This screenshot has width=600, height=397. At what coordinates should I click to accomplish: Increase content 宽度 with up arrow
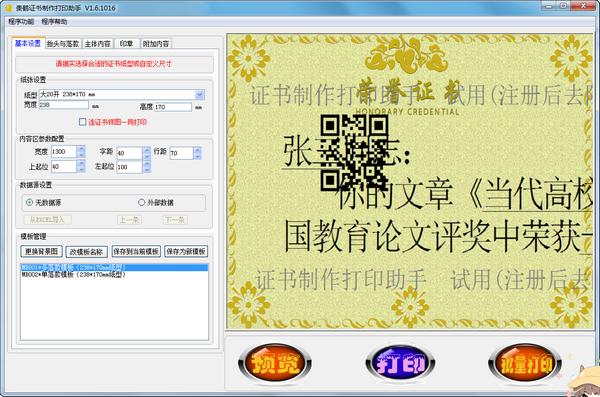[81, 149]
